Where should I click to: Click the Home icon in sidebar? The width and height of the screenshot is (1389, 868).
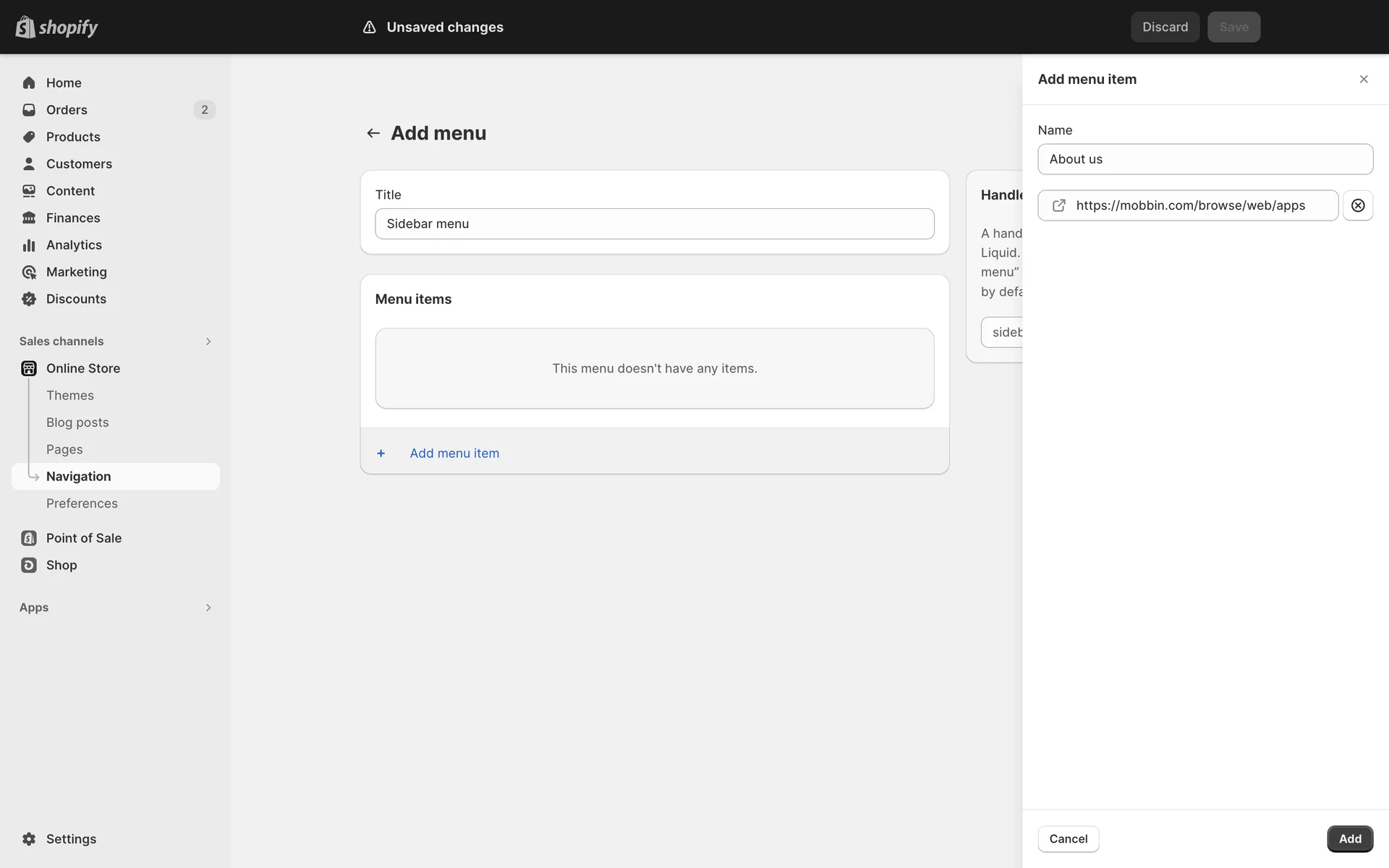point(29,82)
